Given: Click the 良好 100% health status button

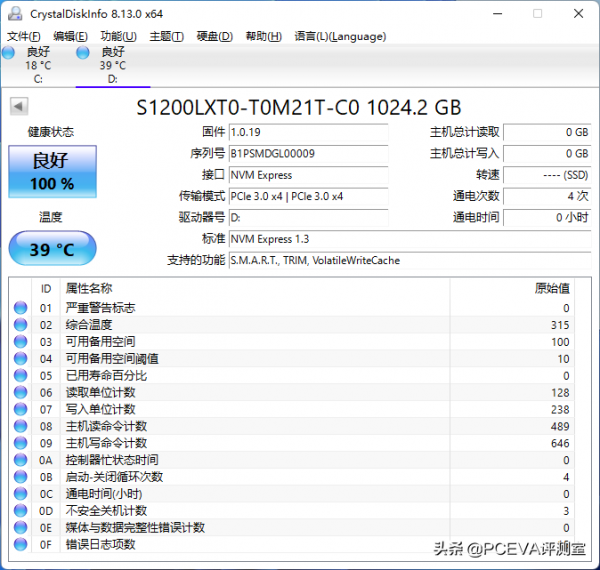Looking at the screenshot, I should pyautogui.click(x=52, y=171).
